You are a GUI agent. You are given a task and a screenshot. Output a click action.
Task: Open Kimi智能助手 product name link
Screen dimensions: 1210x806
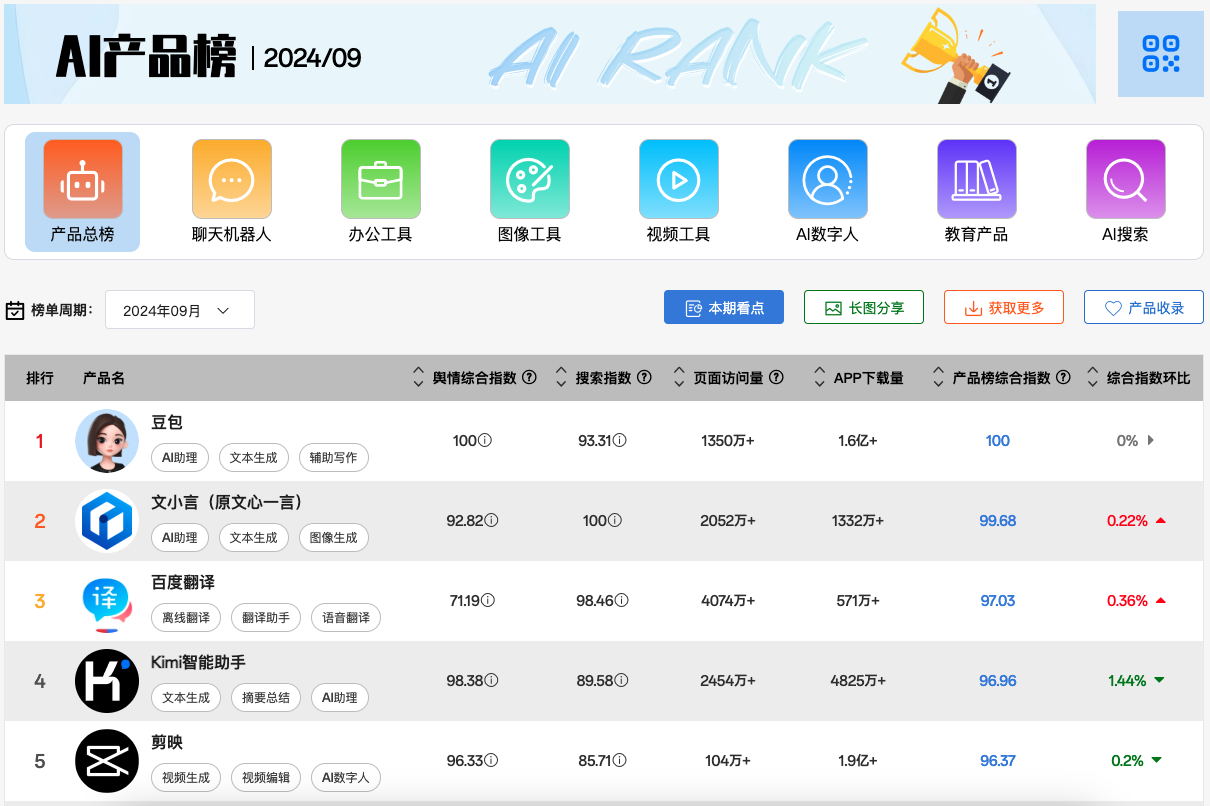(198, 662)
